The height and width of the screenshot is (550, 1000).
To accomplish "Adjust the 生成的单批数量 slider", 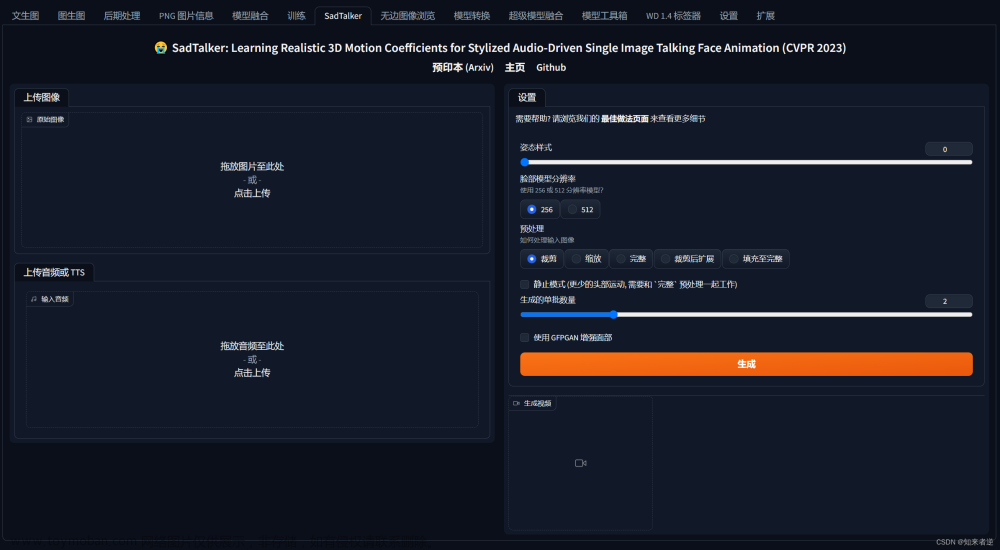I will pos(746,315).
